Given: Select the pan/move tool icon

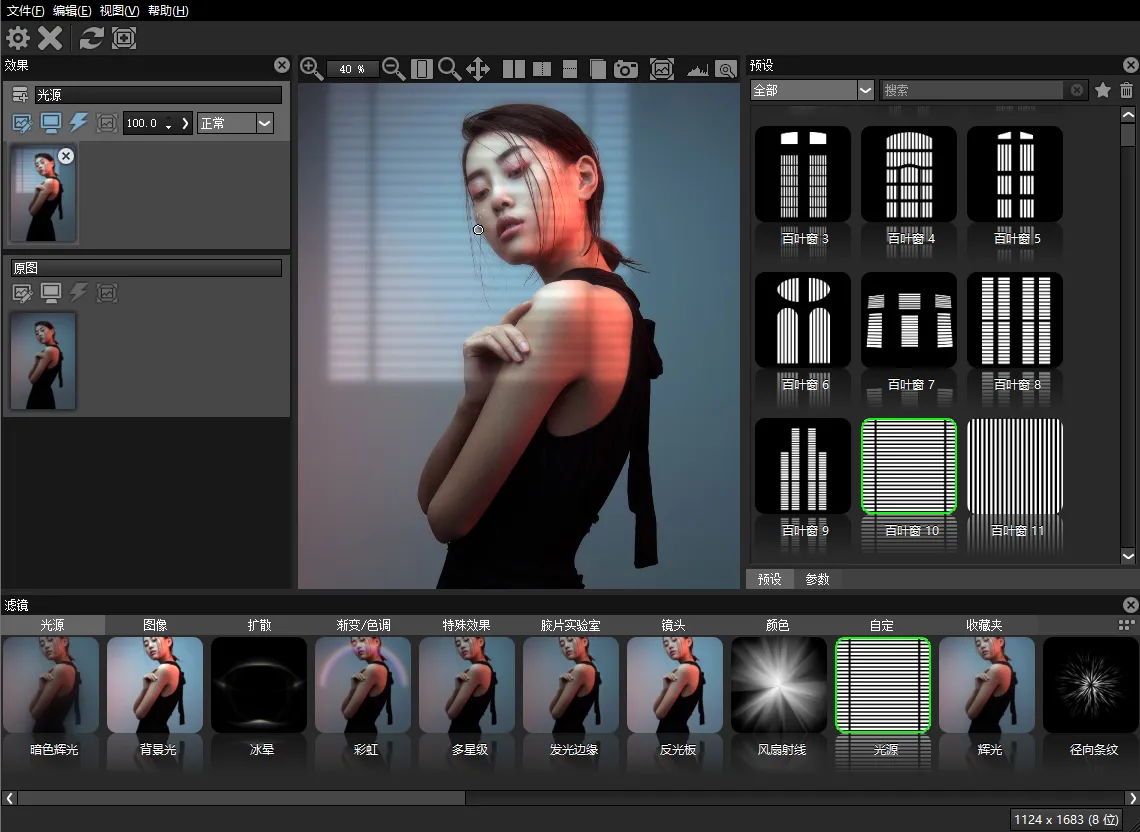Looking at the screenshot, I should pyautogui.click(x=477, y=69).
